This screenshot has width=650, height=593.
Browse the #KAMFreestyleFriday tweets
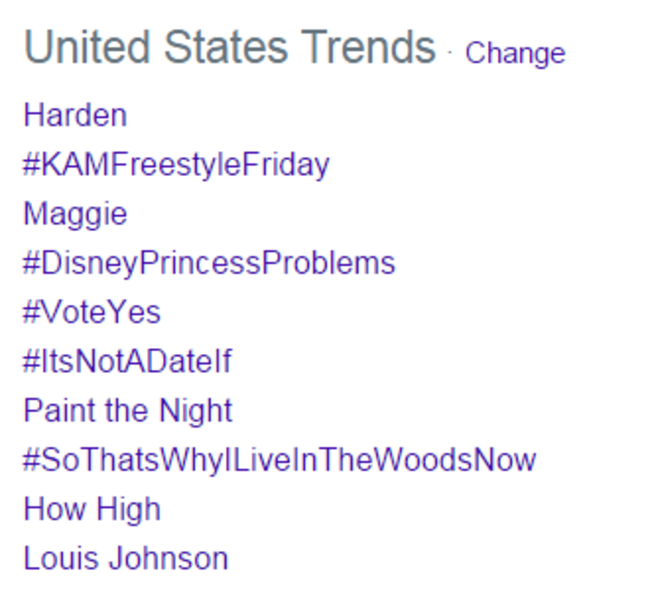click(176, 166)
